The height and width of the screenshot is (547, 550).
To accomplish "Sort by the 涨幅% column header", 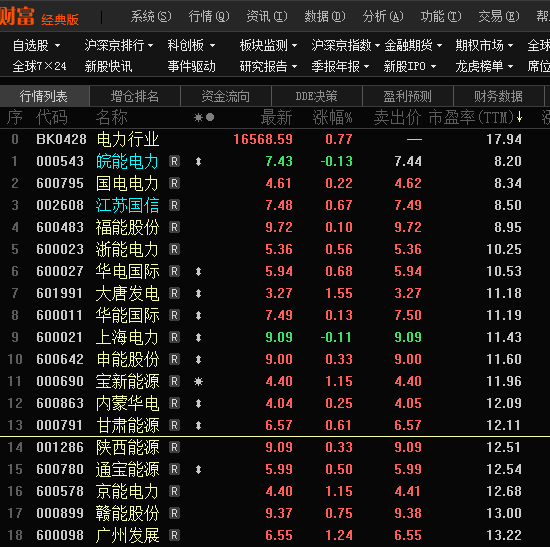I will (333, 117).
